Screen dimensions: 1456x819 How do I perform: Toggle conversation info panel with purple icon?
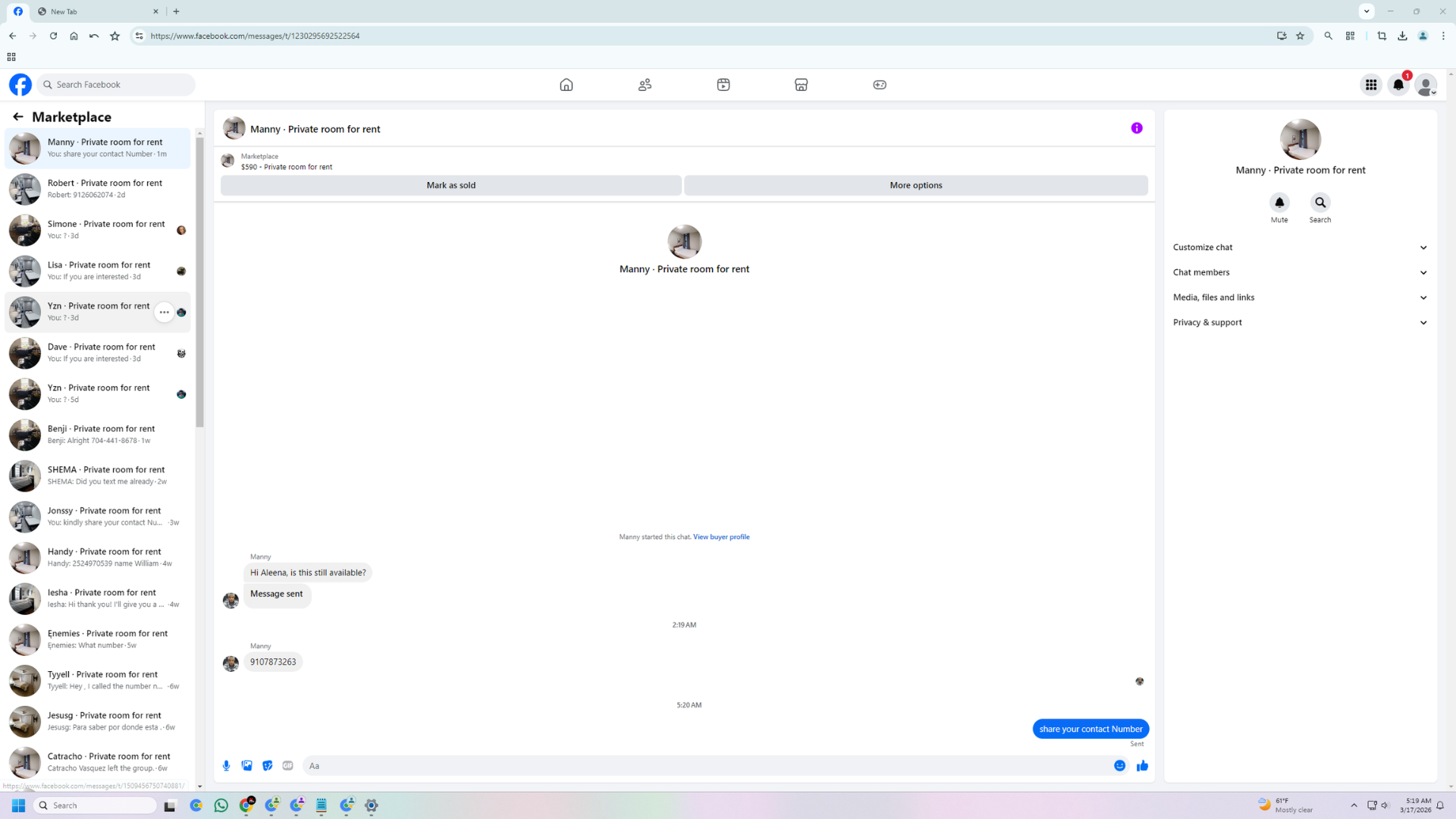pyautogui.click(x=1137, y=128)
